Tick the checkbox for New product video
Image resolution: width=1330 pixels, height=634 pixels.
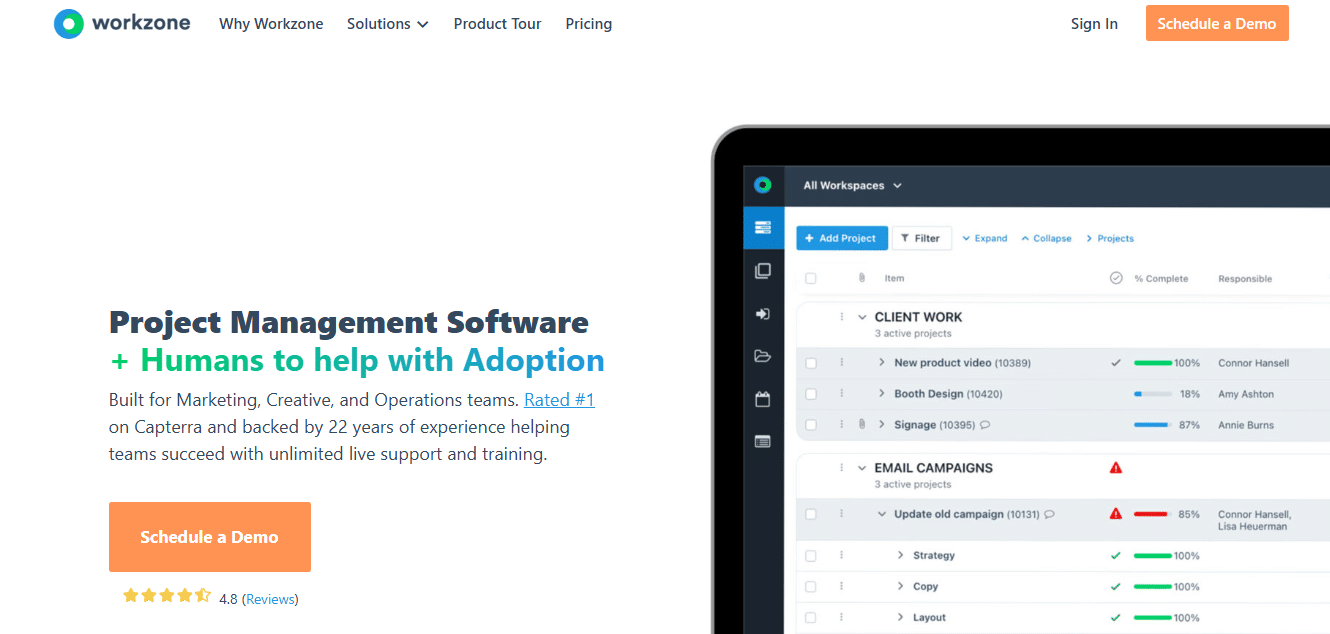811,363
